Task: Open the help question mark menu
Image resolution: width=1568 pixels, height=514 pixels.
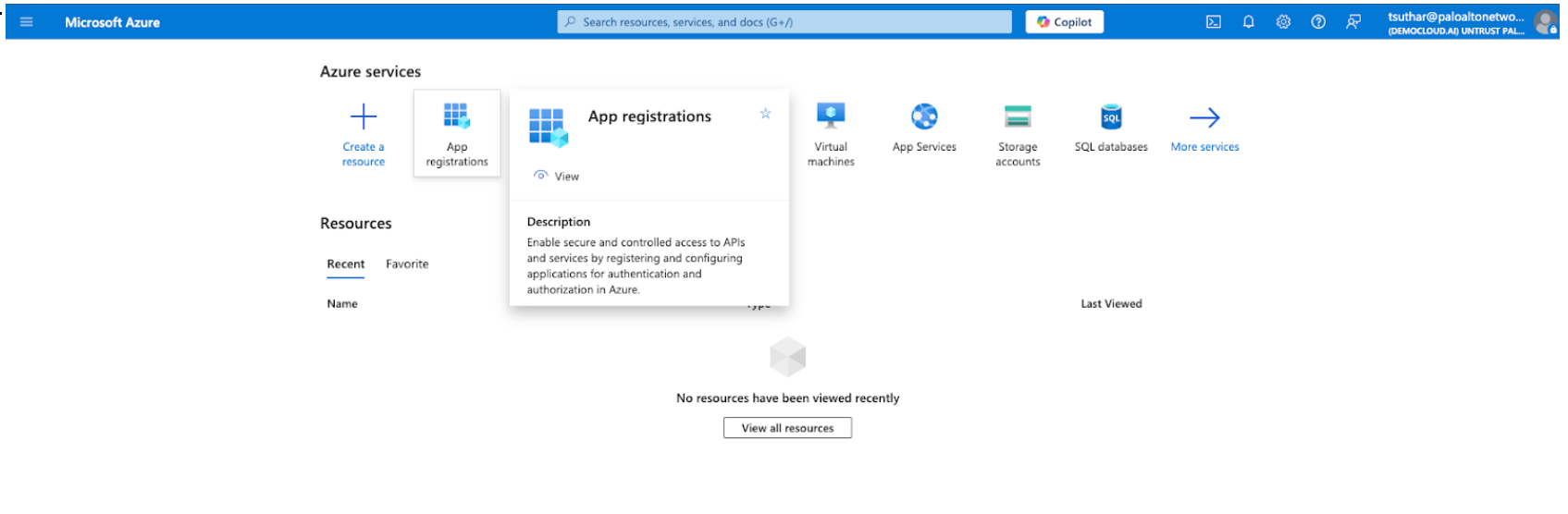Action: 1318,22
